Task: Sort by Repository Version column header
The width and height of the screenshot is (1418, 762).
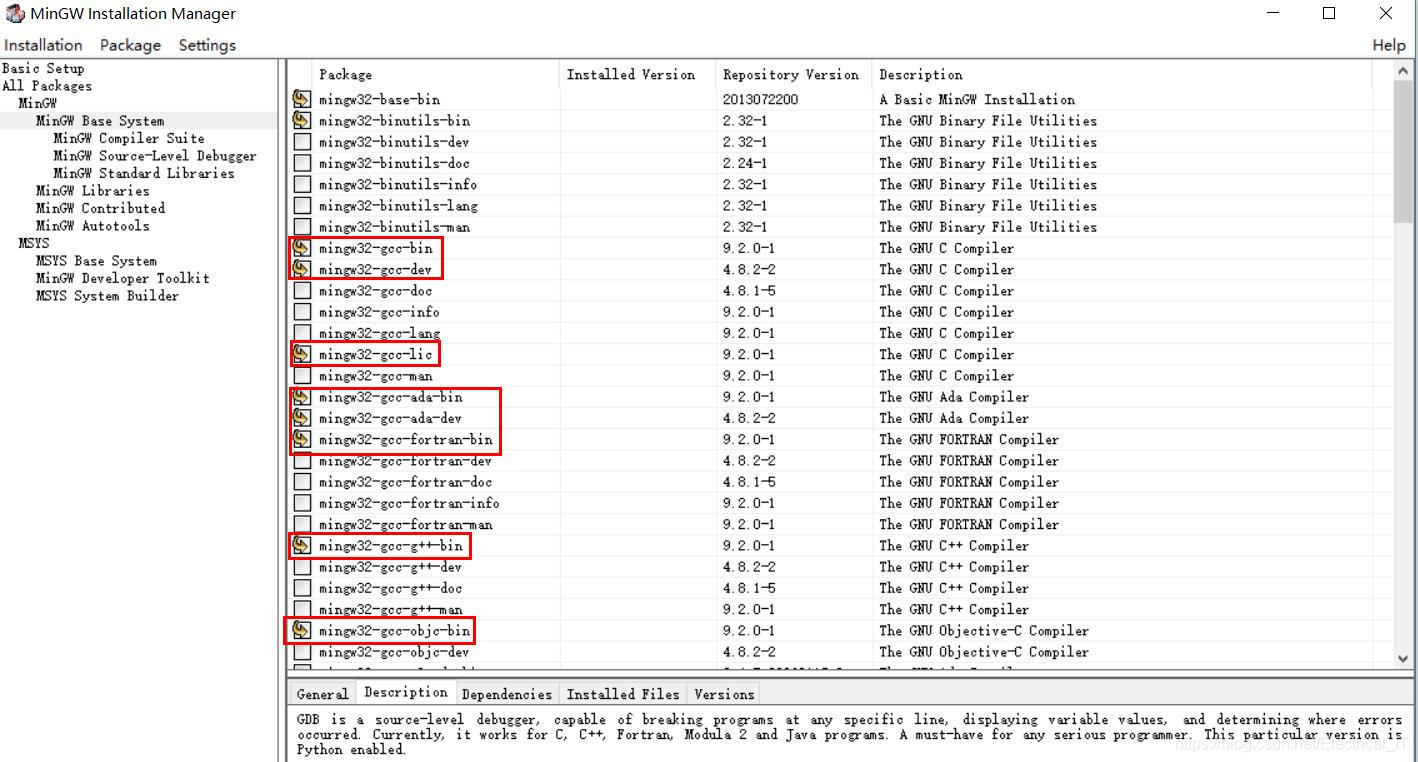Action: click(x=794, y=74)
